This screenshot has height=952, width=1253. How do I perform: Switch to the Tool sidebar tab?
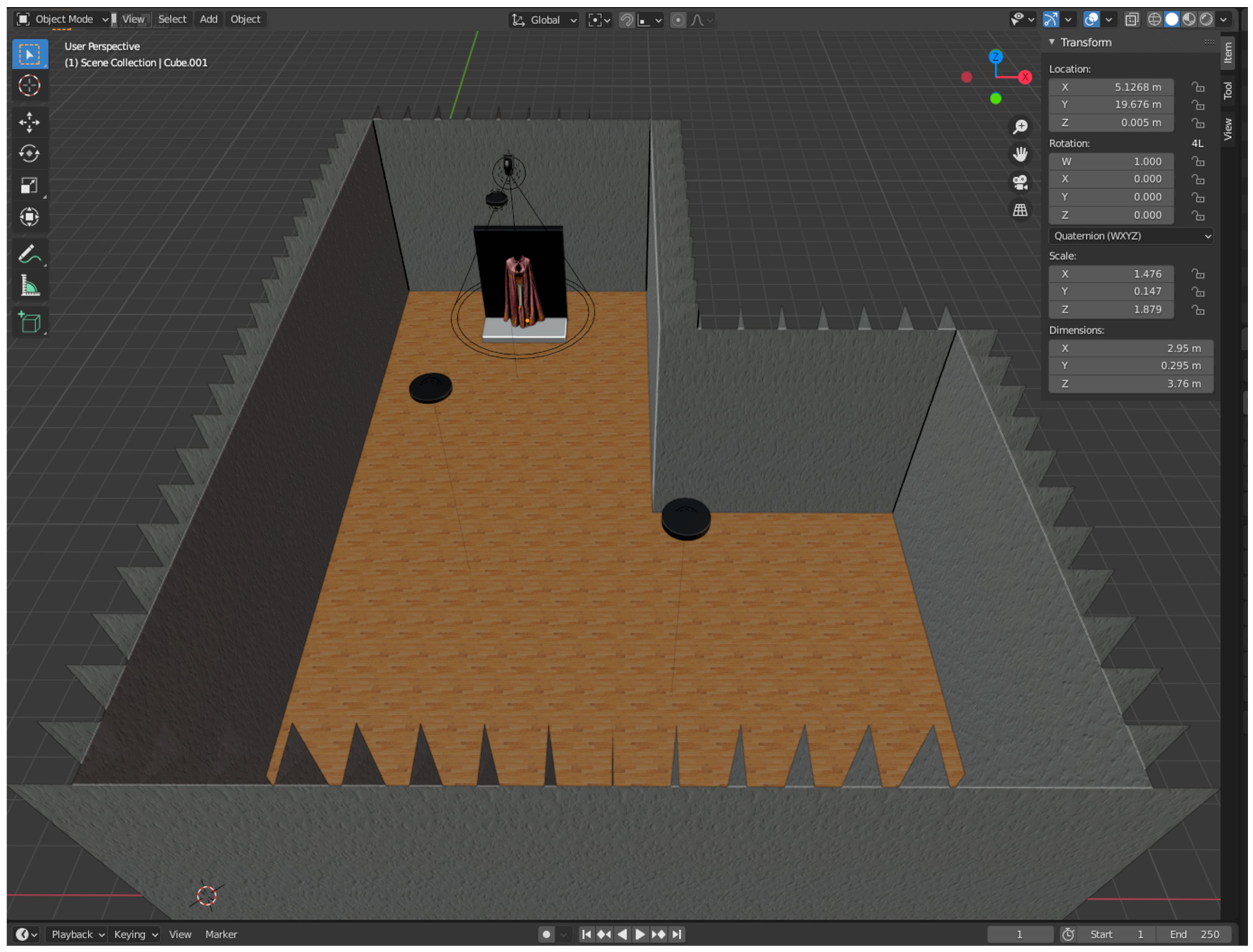pos(1227,91)
